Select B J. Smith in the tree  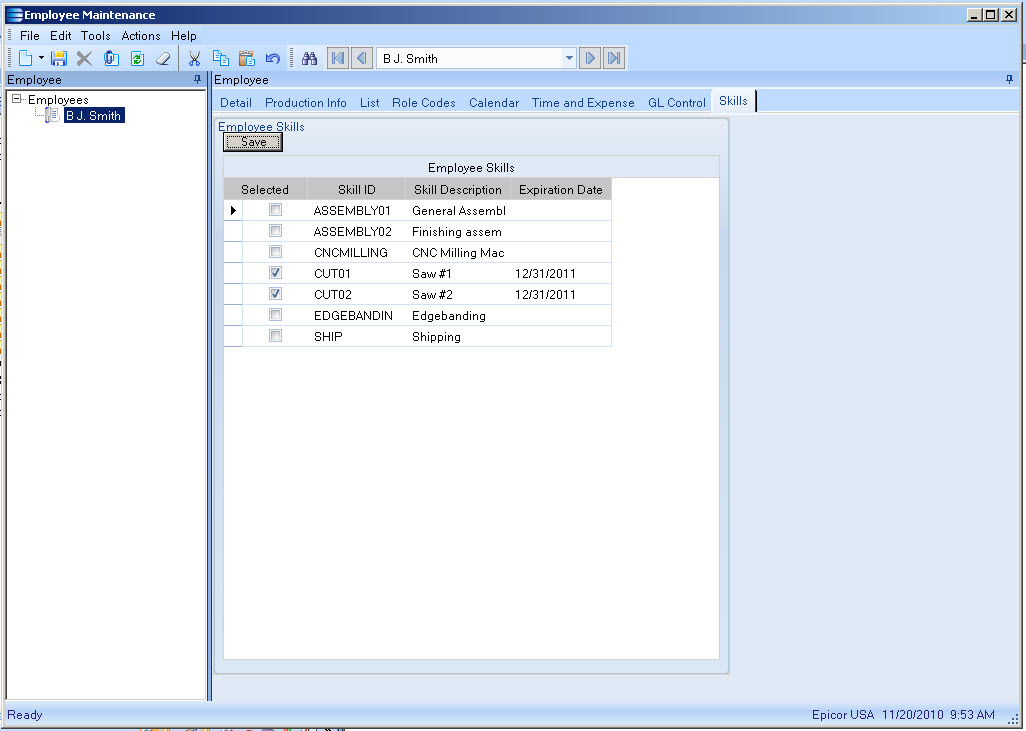click(93, 115)
